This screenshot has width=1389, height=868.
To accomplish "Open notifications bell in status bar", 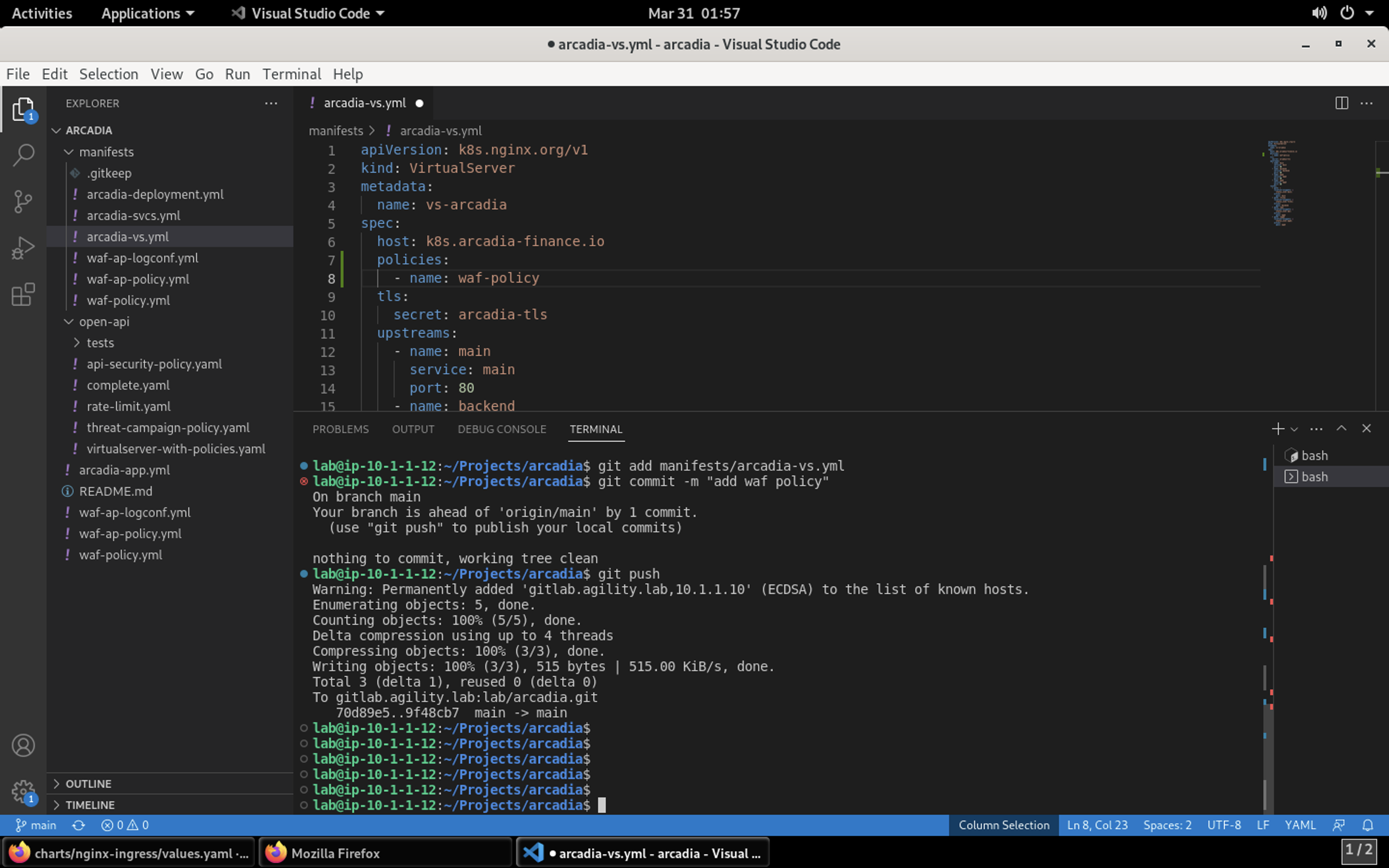I will (x=1368, y=825).
